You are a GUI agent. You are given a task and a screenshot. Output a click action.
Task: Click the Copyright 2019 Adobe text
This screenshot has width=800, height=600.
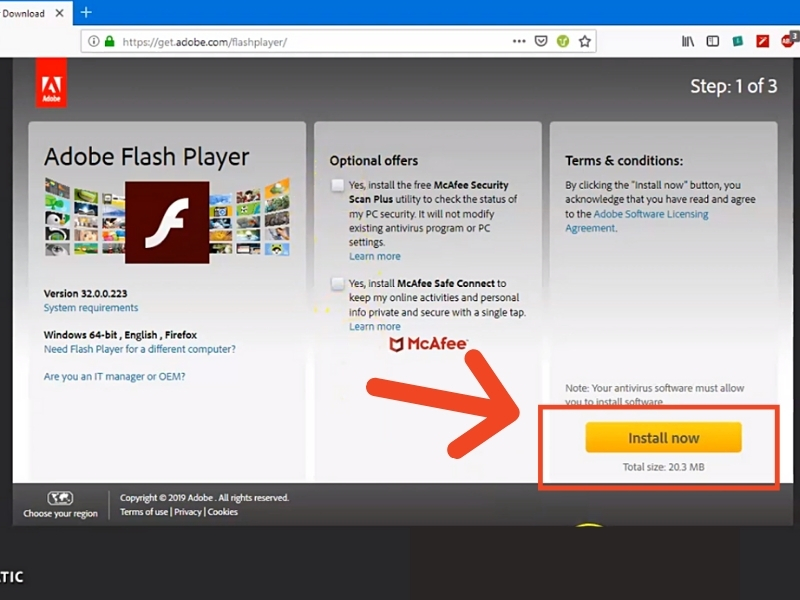click(x=204, y=497)
